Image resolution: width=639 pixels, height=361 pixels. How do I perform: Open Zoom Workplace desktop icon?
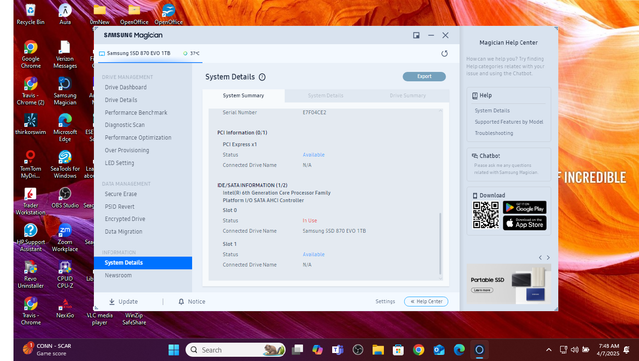coord(65,238)
